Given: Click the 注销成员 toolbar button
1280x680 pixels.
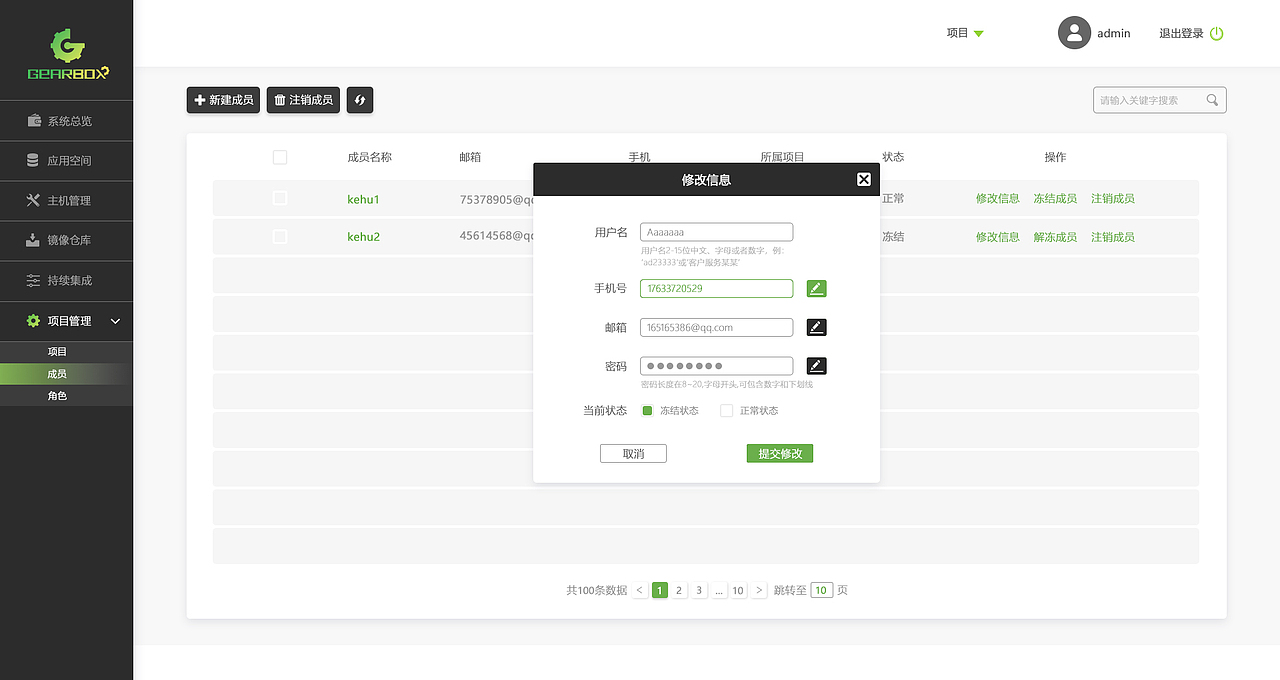Looking at the screenshot, I should coord(303,100).
